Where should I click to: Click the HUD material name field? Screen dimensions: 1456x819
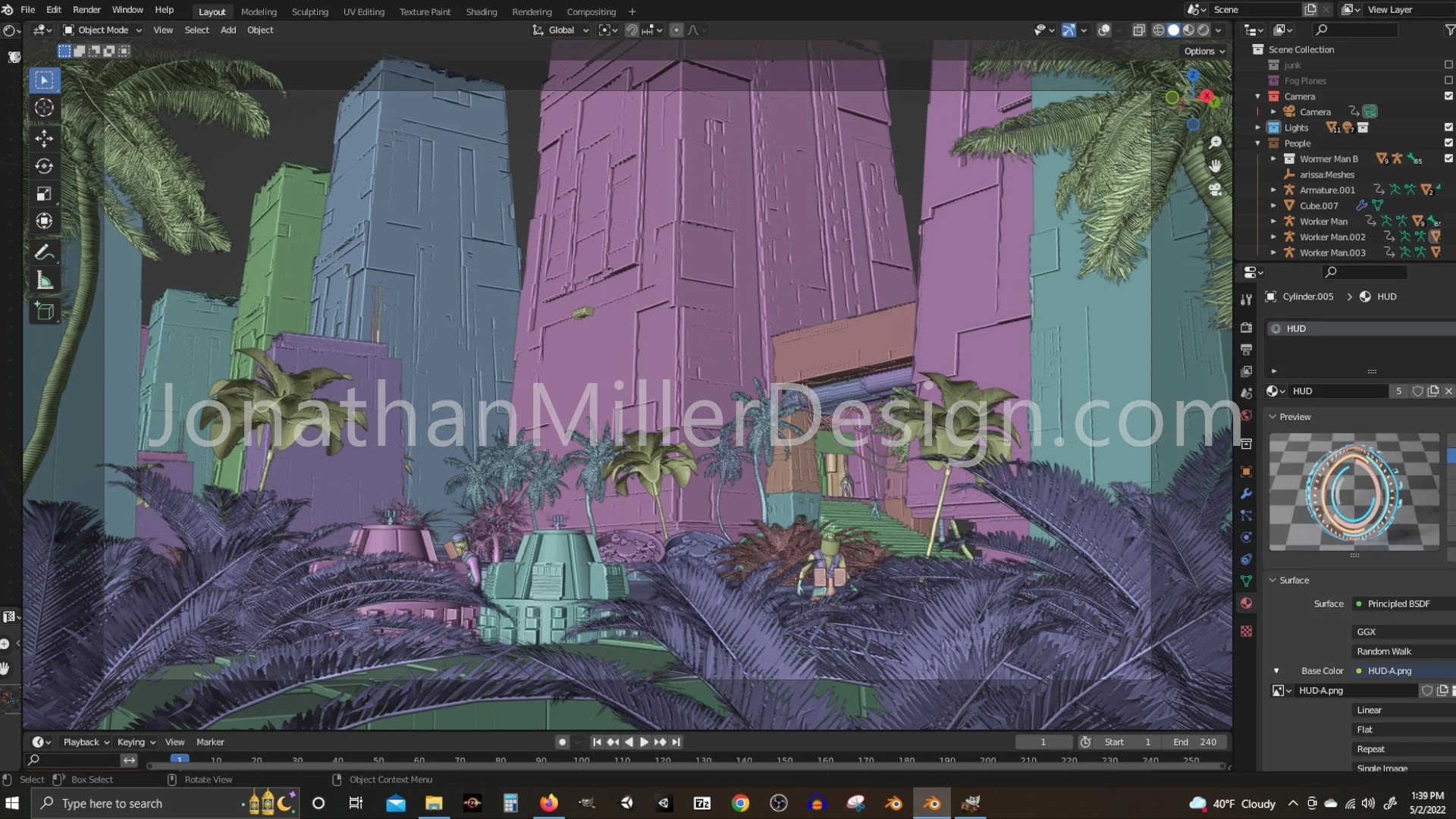point(1338,391)
